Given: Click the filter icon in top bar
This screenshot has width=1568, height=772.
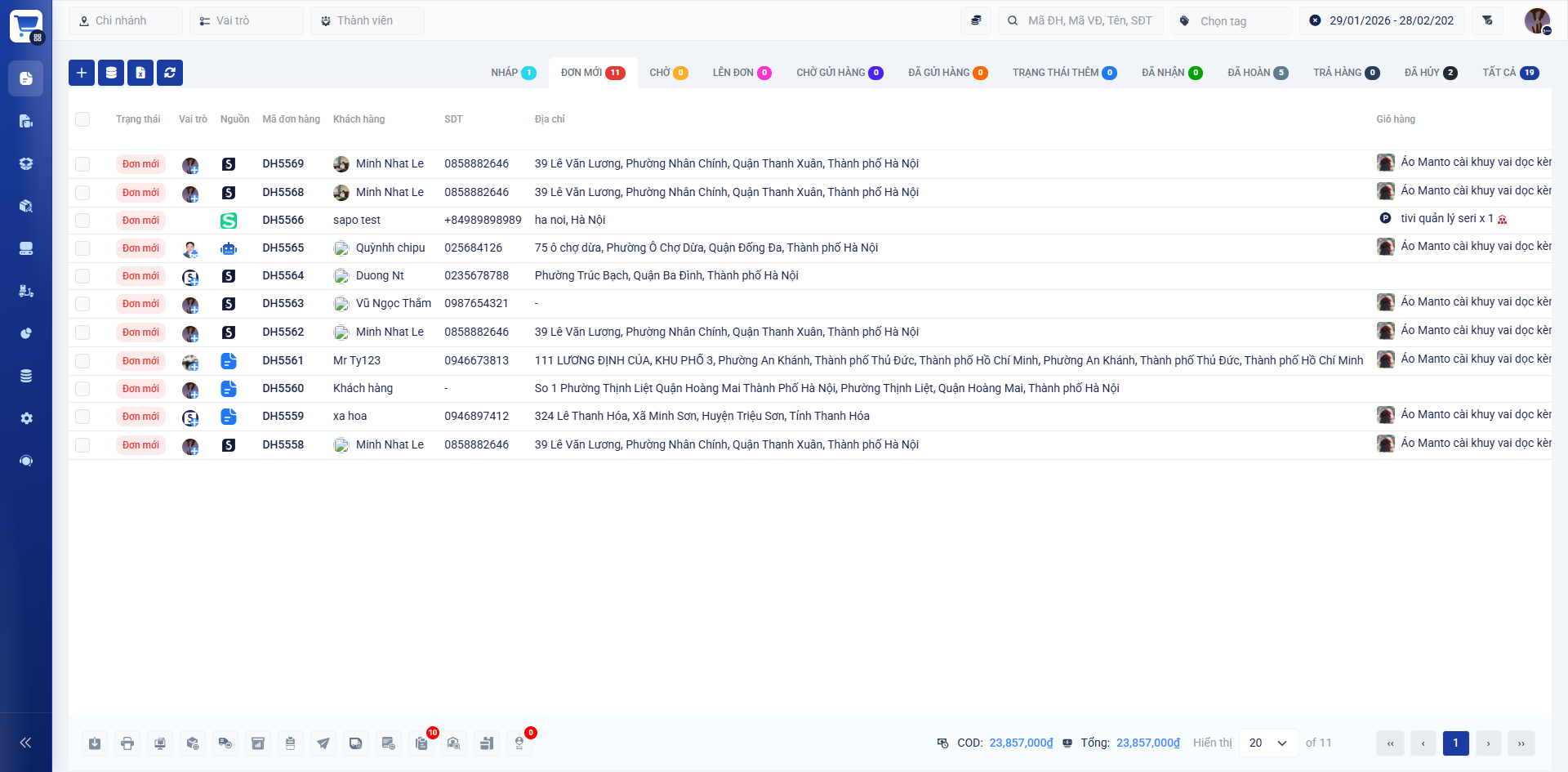Looking at the screenshot, I should [1487, 20].
